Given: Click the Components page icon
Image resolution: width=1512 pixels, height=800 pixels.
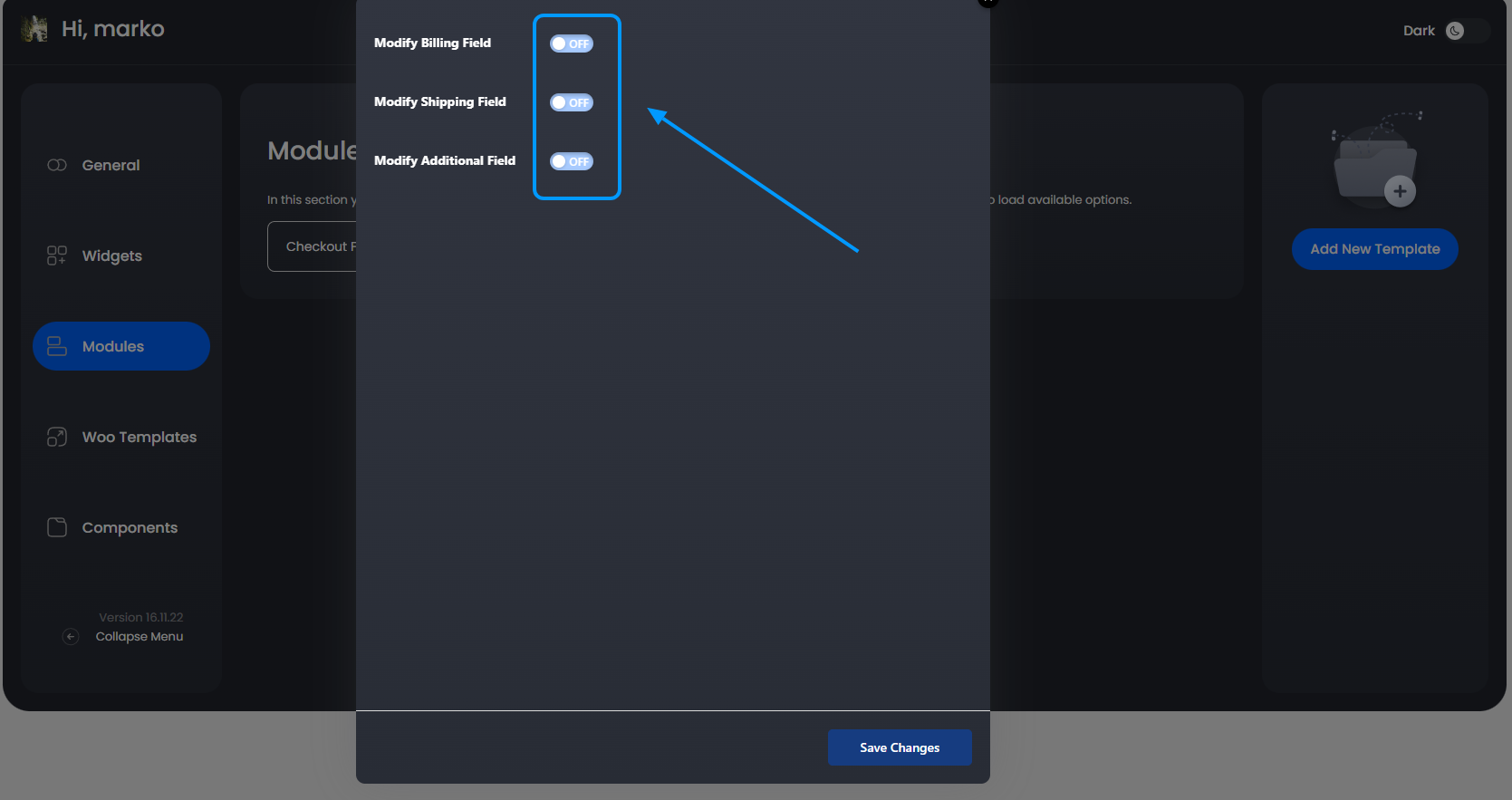Looking at the screenshot, I should coord(57,527).
